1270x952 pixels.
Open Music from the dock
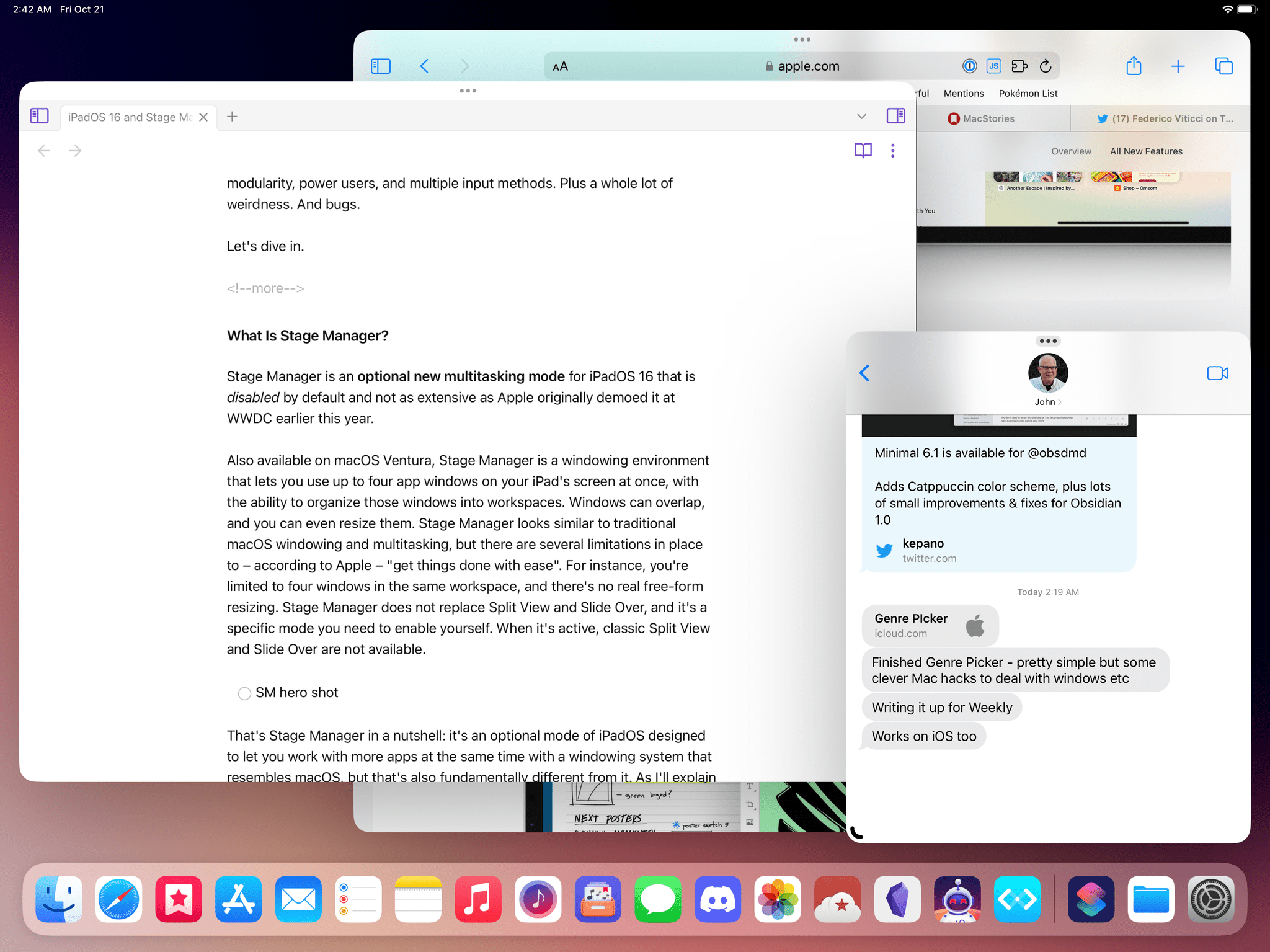(478, 899)
